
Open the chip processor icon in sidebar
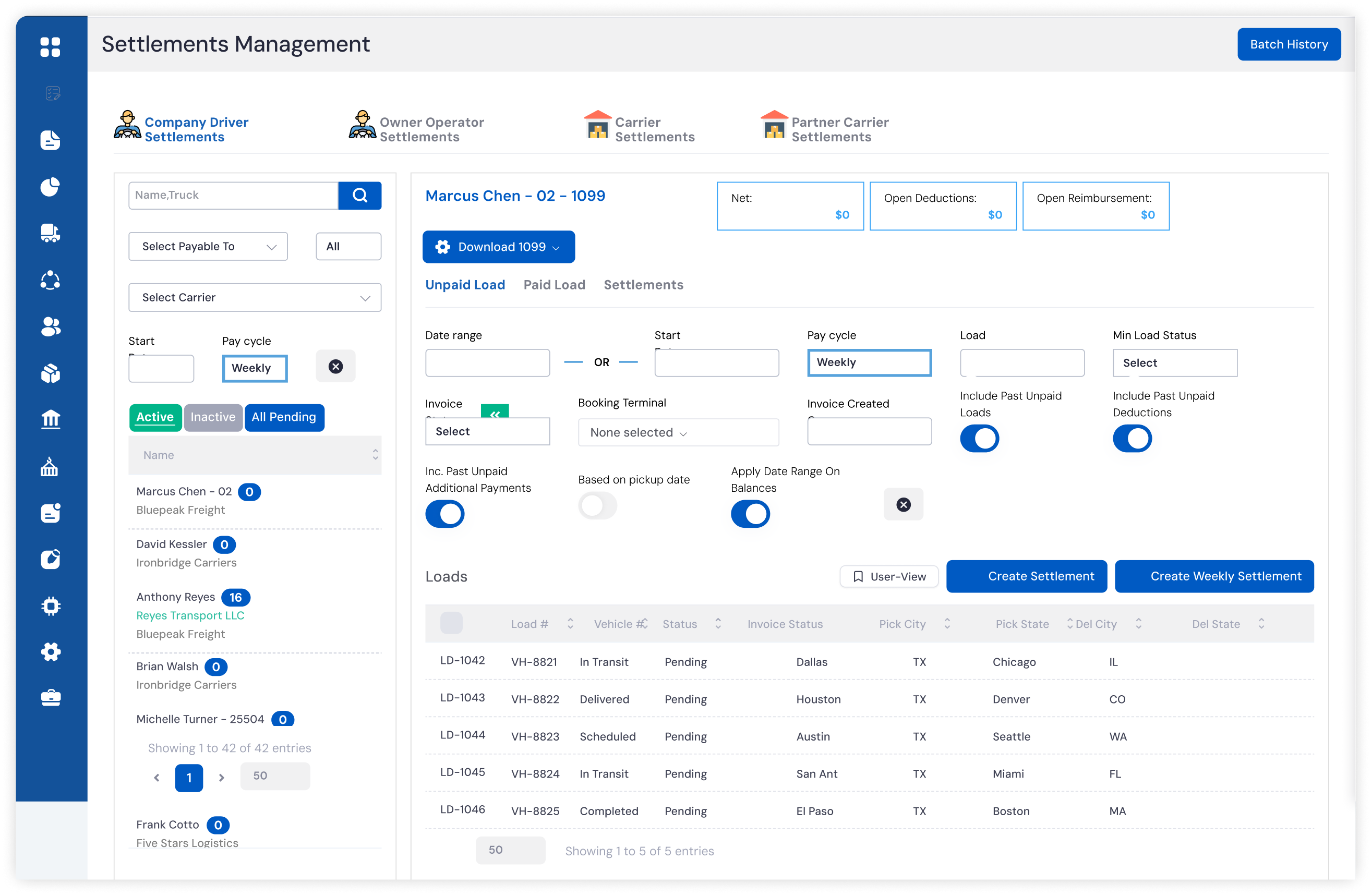pos(50,606)
